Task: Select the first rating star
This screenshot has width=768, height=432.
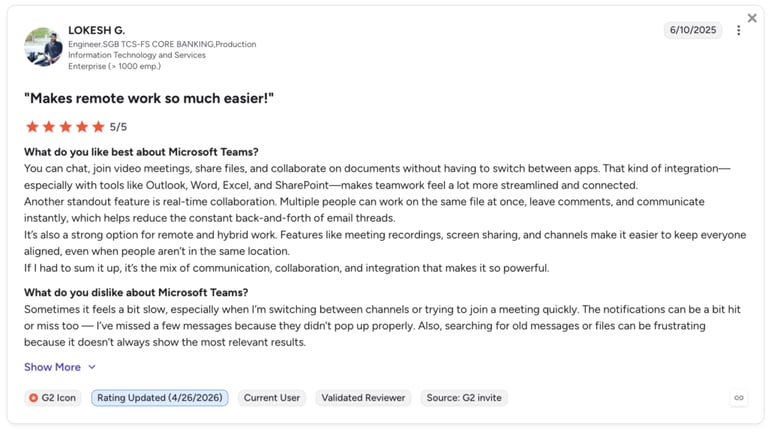Action: (x=32, y=127)
